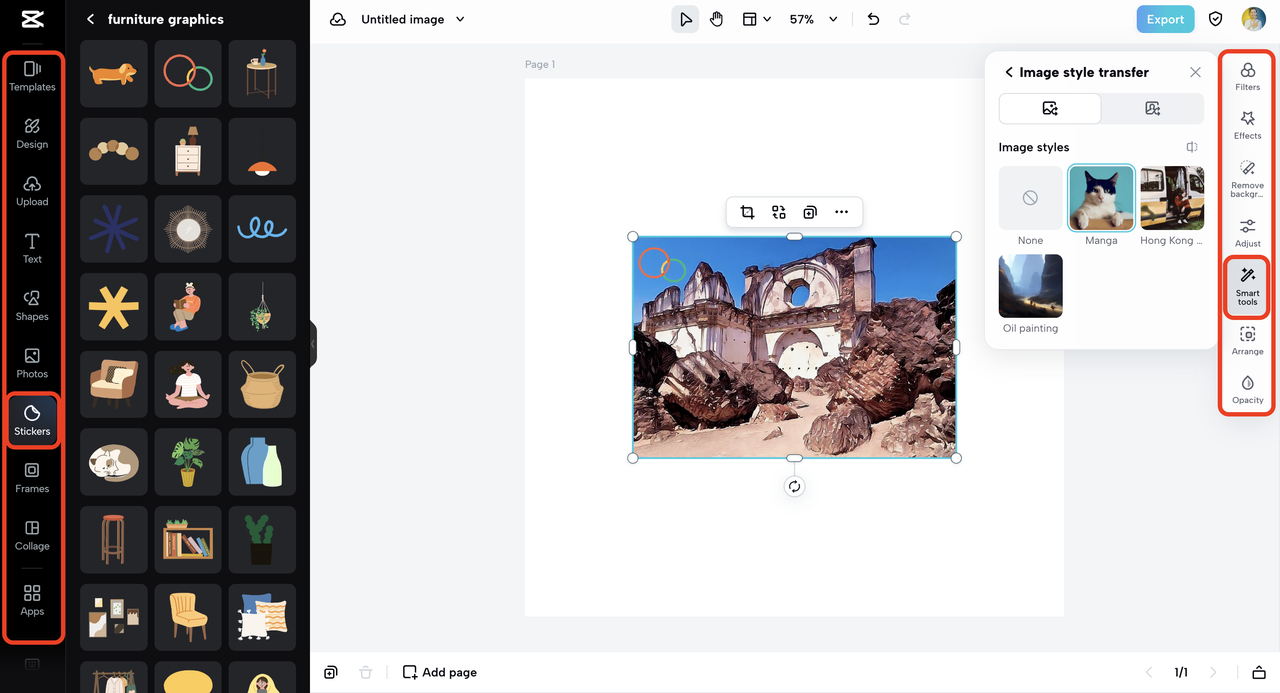Add the armchair with pillow sticker
This screenshot has width=1280, height=693.
point(113,384)
